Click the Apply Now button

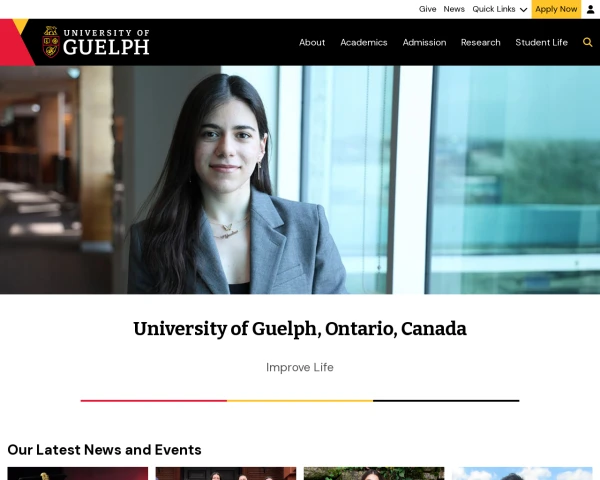(556, 9)
